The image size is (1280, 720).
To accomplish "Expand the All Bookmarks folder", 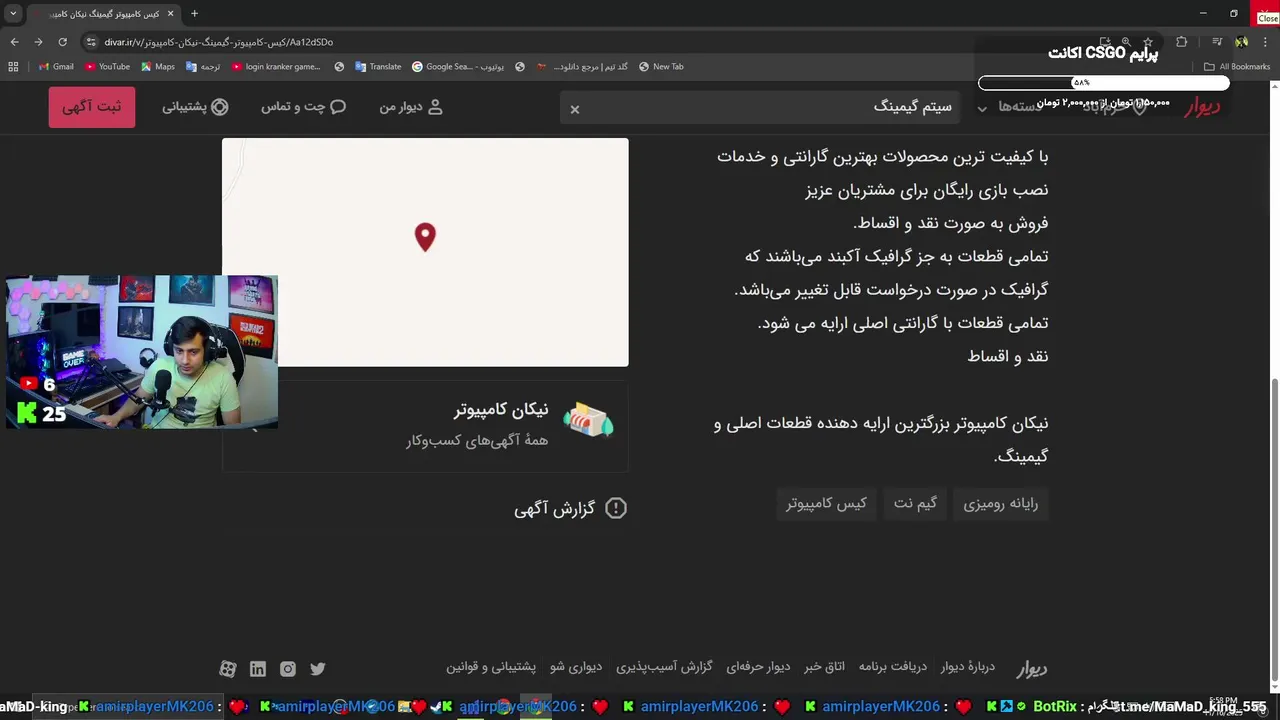I will (x=1237, y=67).
